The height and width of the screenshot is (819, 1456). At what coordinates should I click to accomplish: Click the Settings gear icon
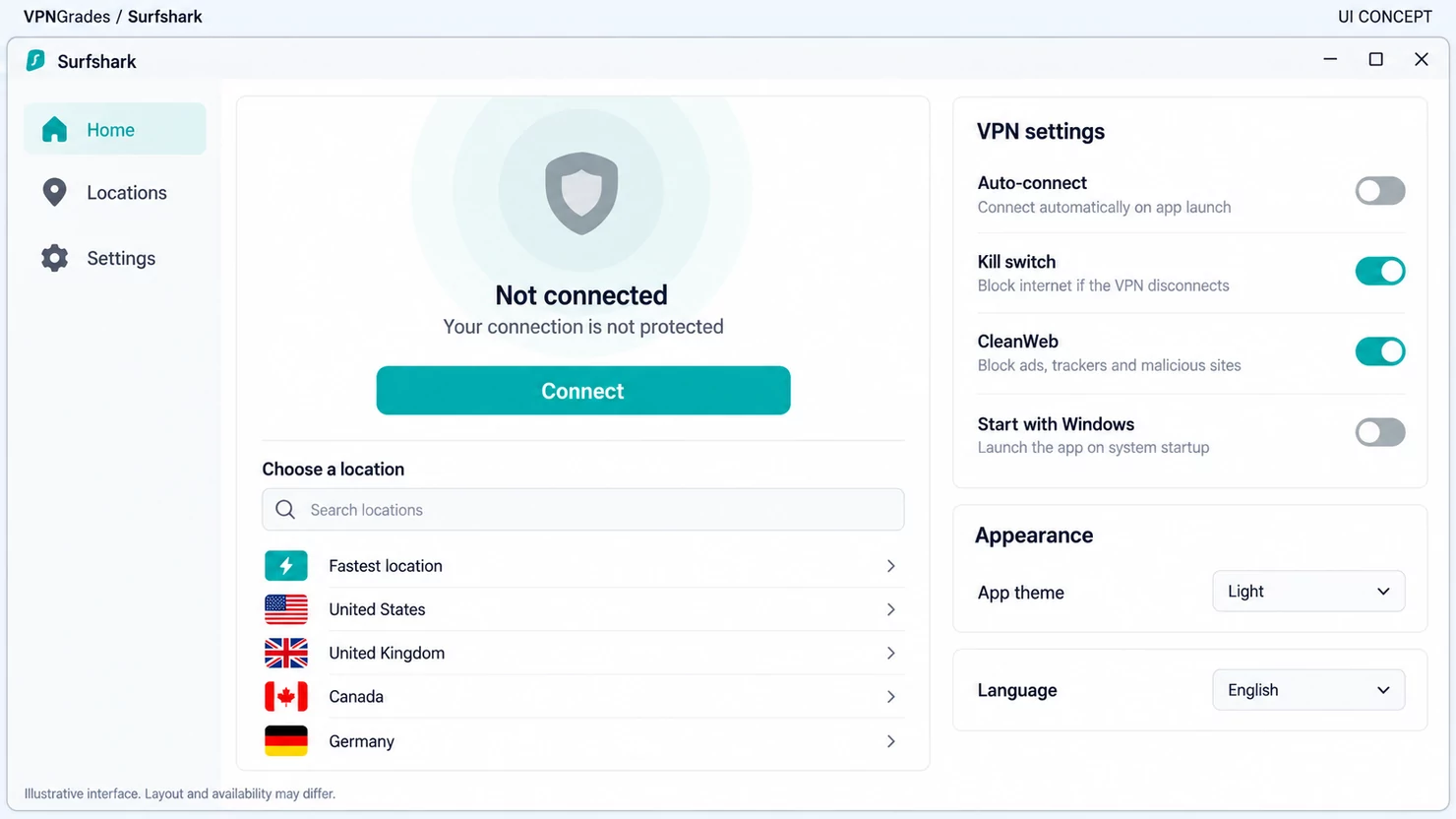pos(55,258)
